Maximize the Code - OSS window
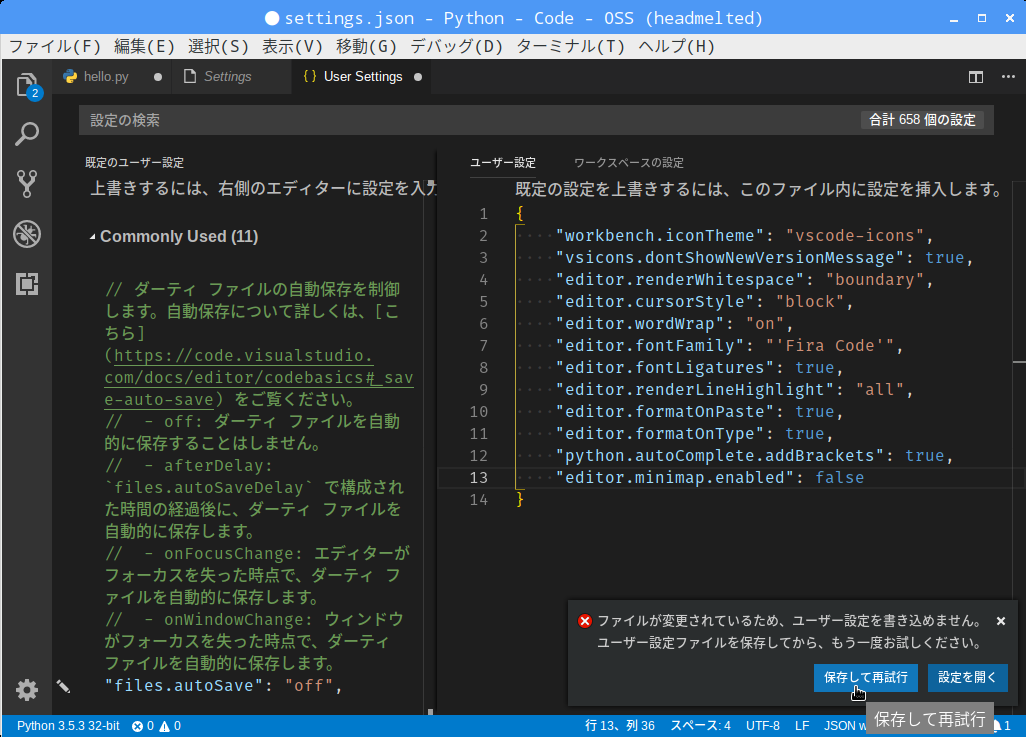The width and height of the screenshot is (1026, 737). 982,18
